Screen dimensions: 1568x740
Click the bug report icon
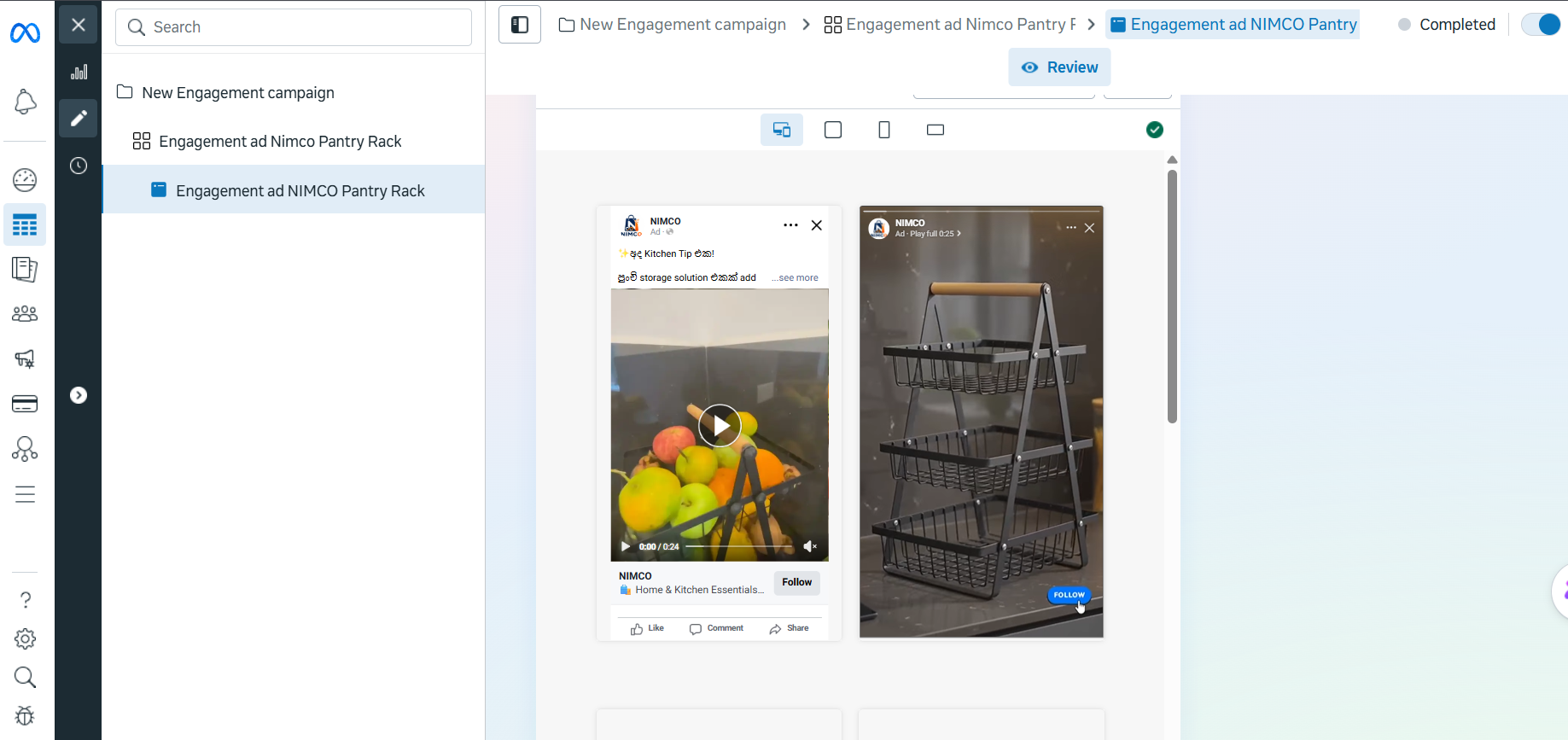tap(25, 716)
